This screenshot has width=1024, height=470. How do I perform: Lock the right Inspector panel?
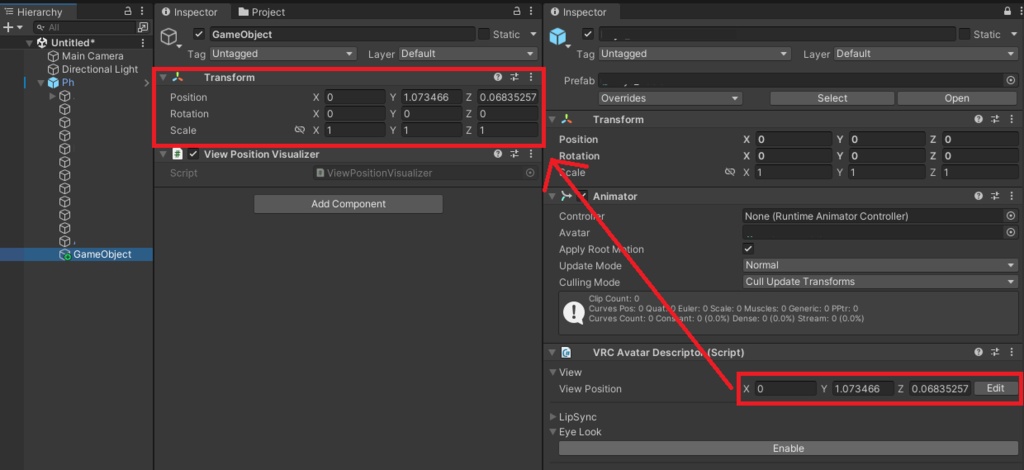pos(1007,11)
